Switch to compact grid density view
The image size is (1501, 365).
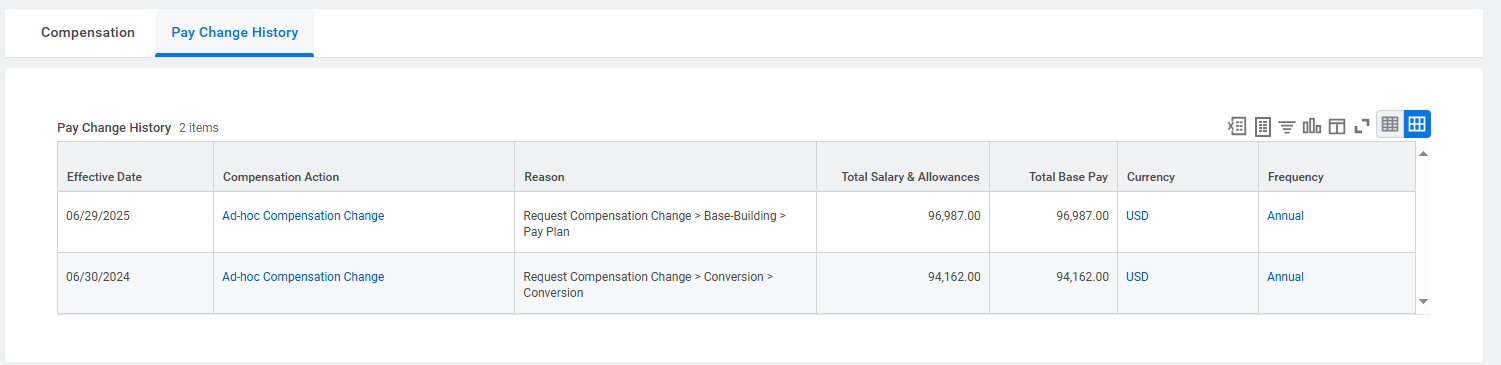(1390, 124)
